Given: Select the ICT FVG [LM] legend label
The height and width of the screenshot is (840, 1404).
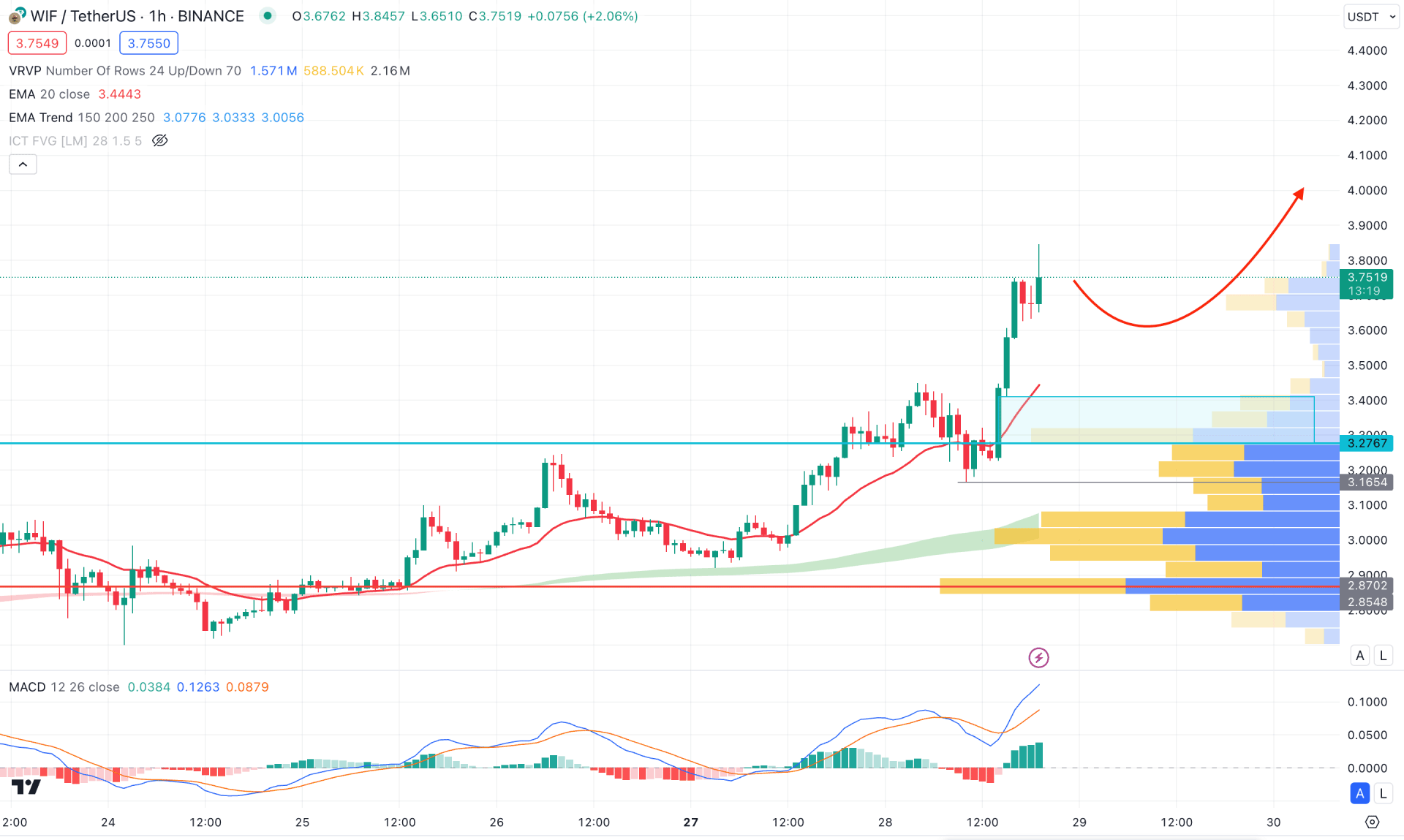Looking at the screenshot, I should (75, 140).
